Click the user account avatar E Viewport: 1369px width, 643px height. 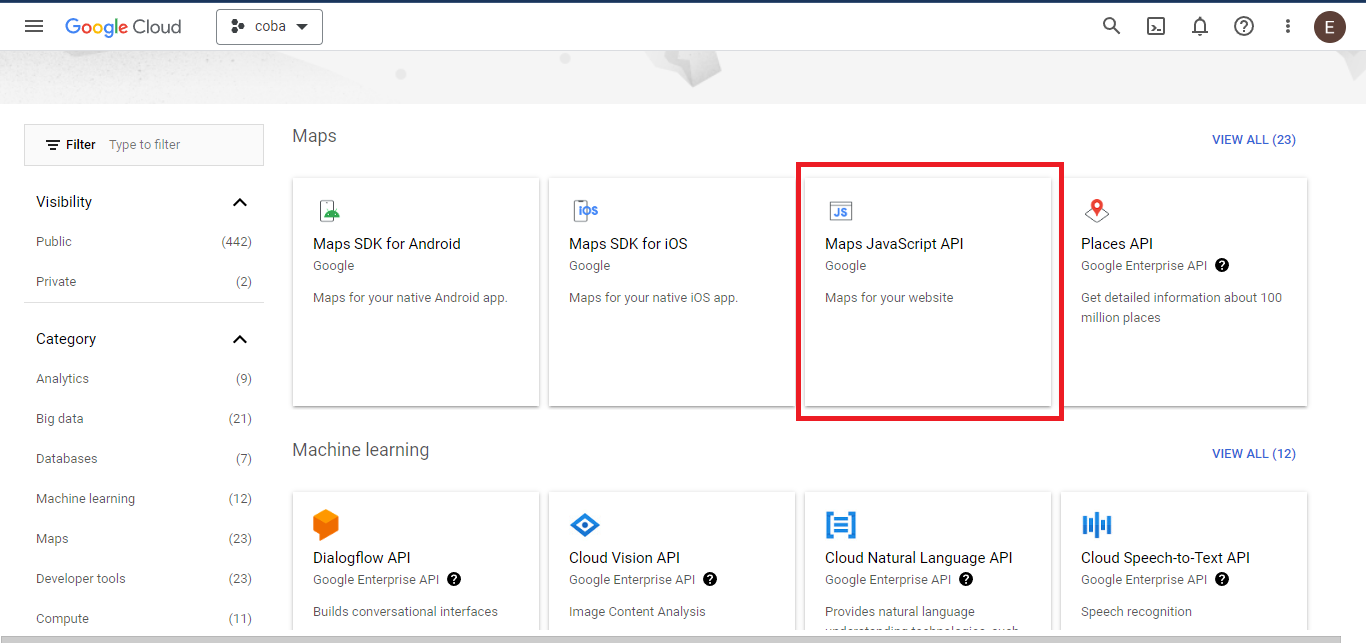coord(1329,27)
